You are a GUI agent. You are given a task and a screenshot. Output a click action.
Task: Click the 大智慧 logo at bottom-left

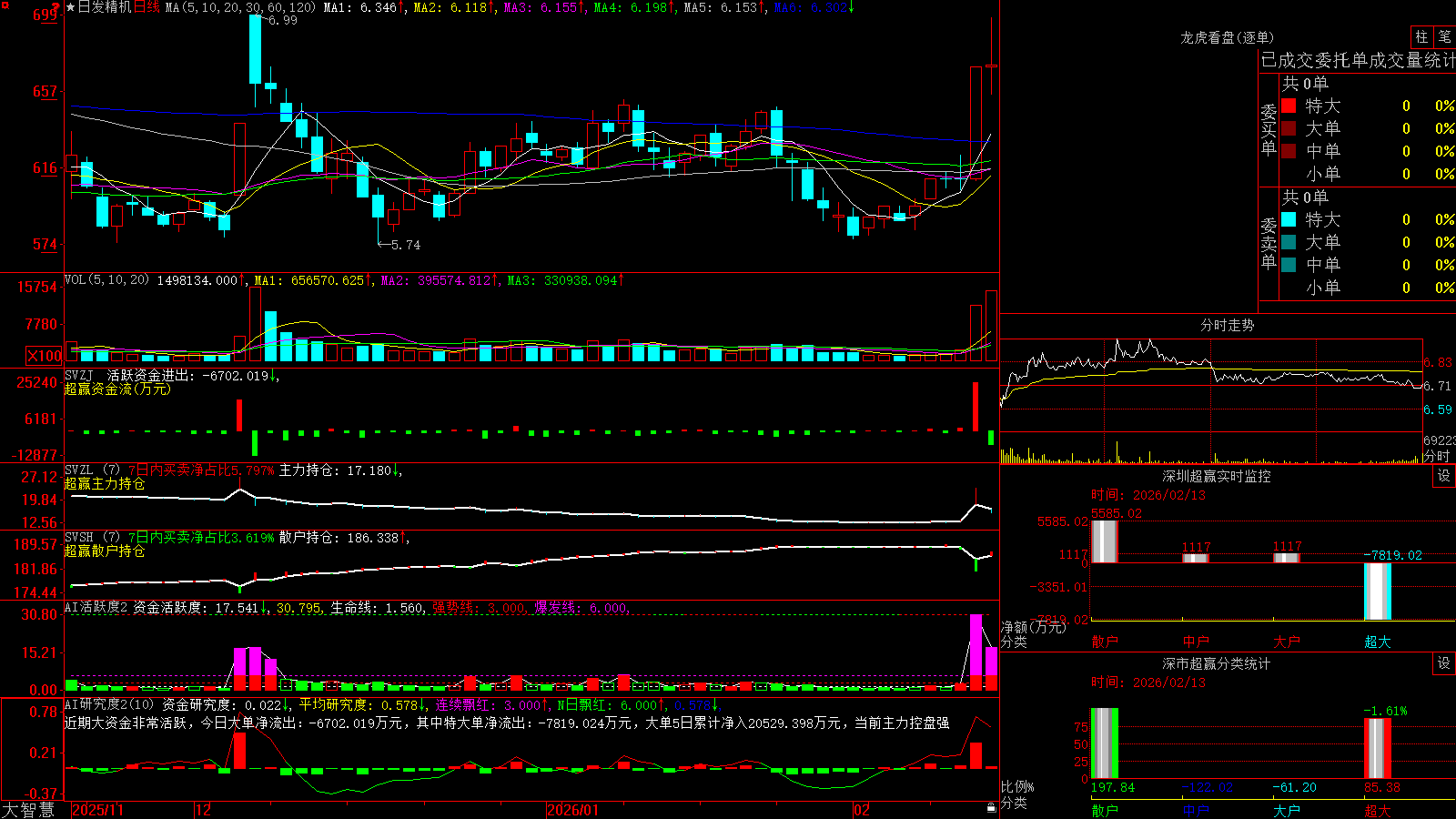coord(28,809)
